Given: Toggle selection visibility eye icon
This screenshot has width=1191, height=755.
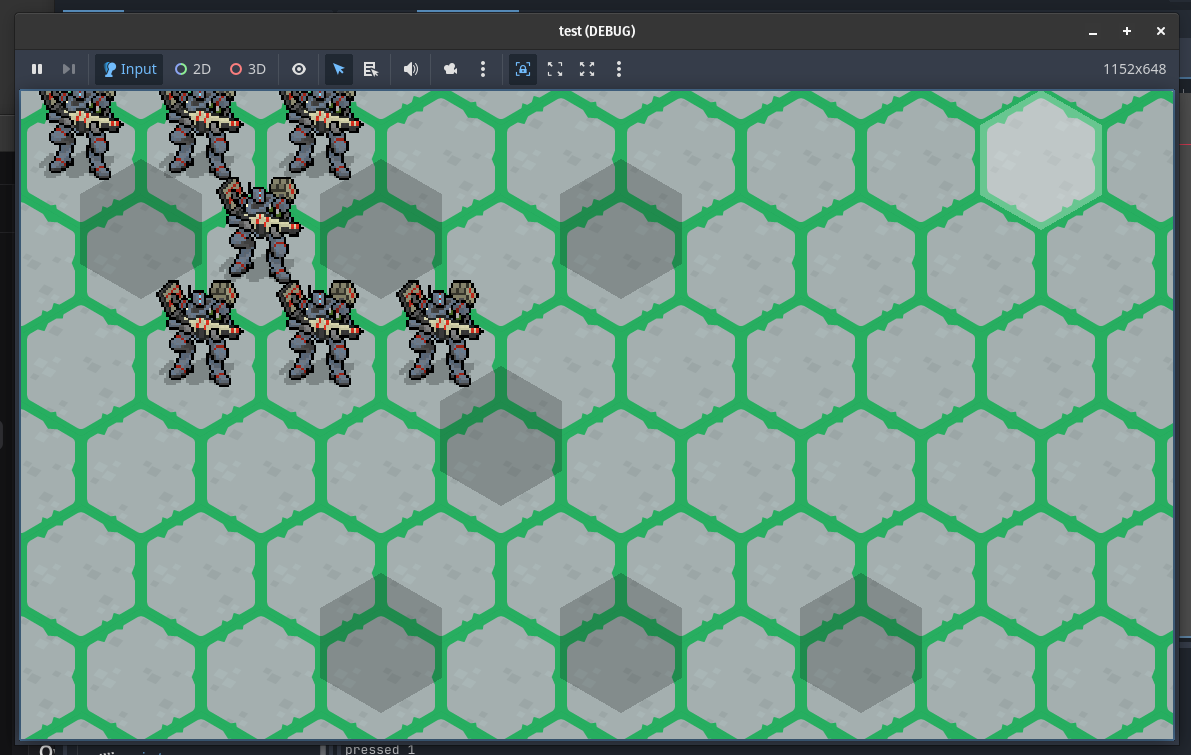Looking at the screenshot, I should [x=299, y=69].
